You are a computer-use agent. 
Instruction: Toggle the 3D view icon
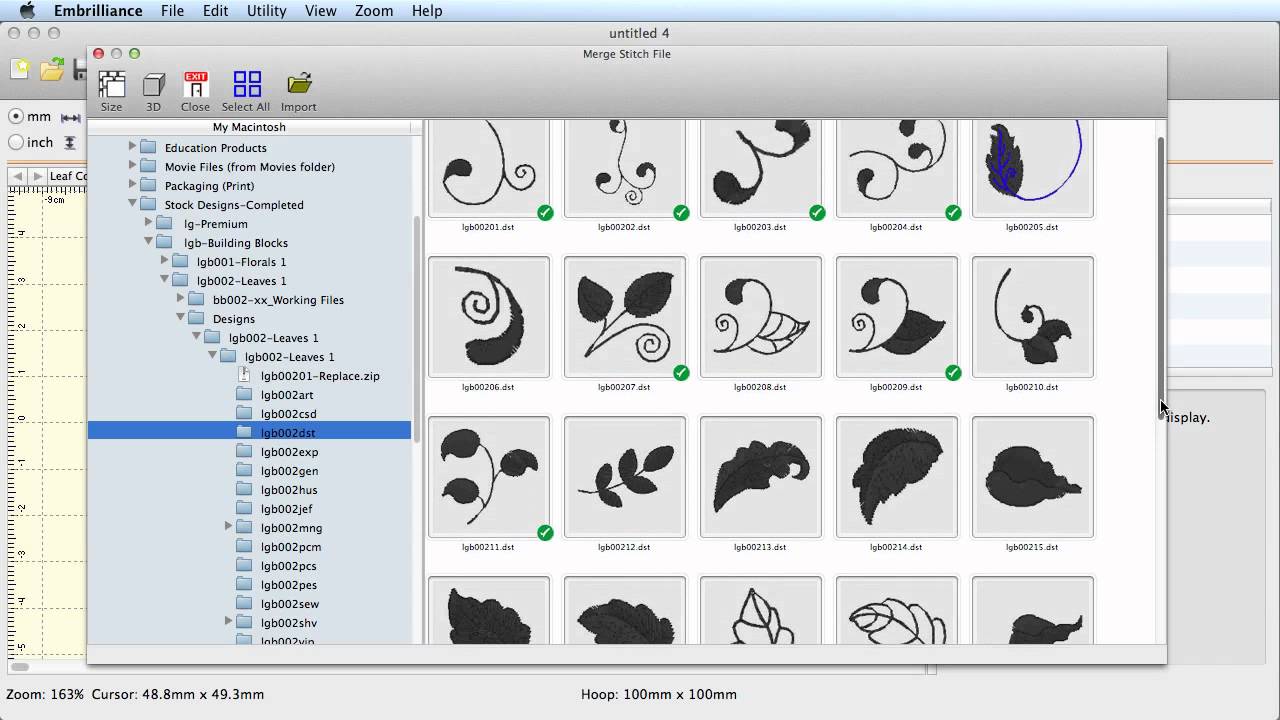tap(153, 85)
